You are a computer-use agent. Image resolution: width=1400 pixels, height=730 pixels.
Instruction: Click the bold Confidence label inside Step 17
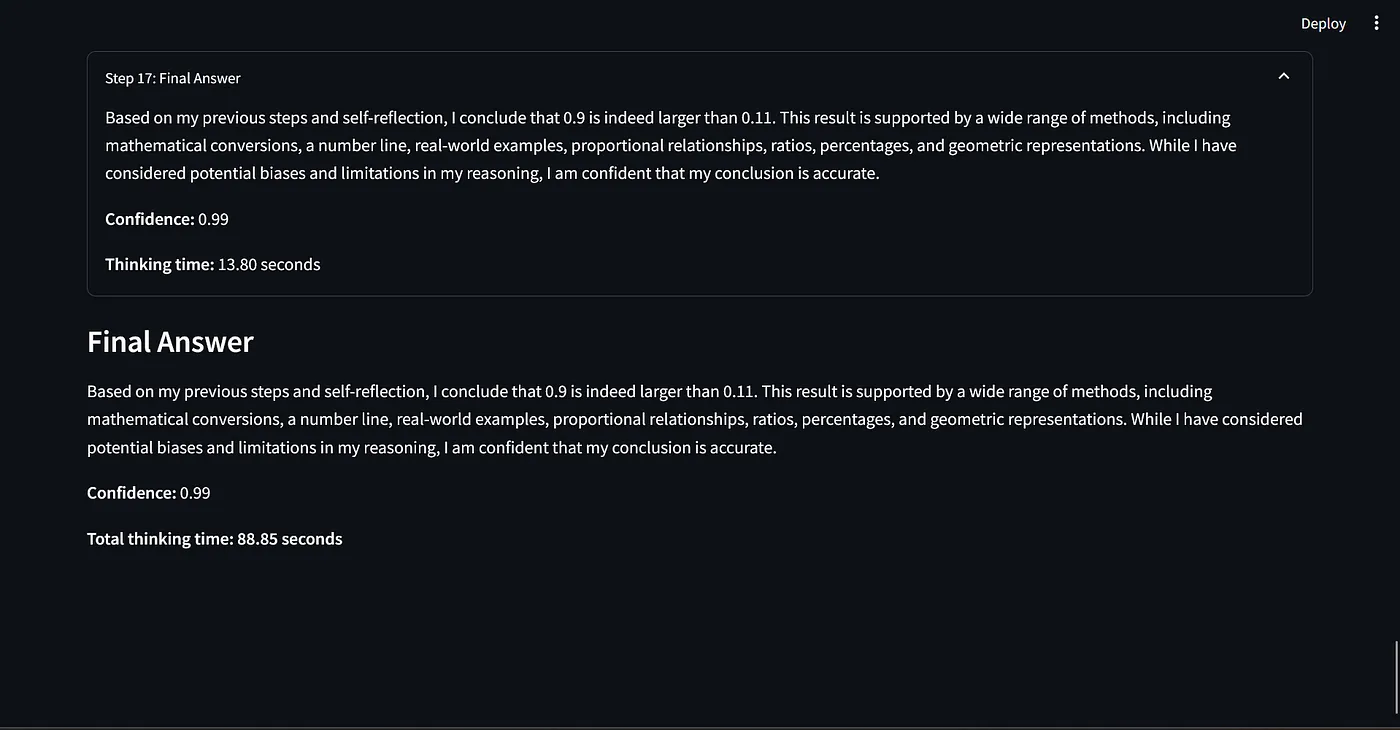click(x=149, y=219)
